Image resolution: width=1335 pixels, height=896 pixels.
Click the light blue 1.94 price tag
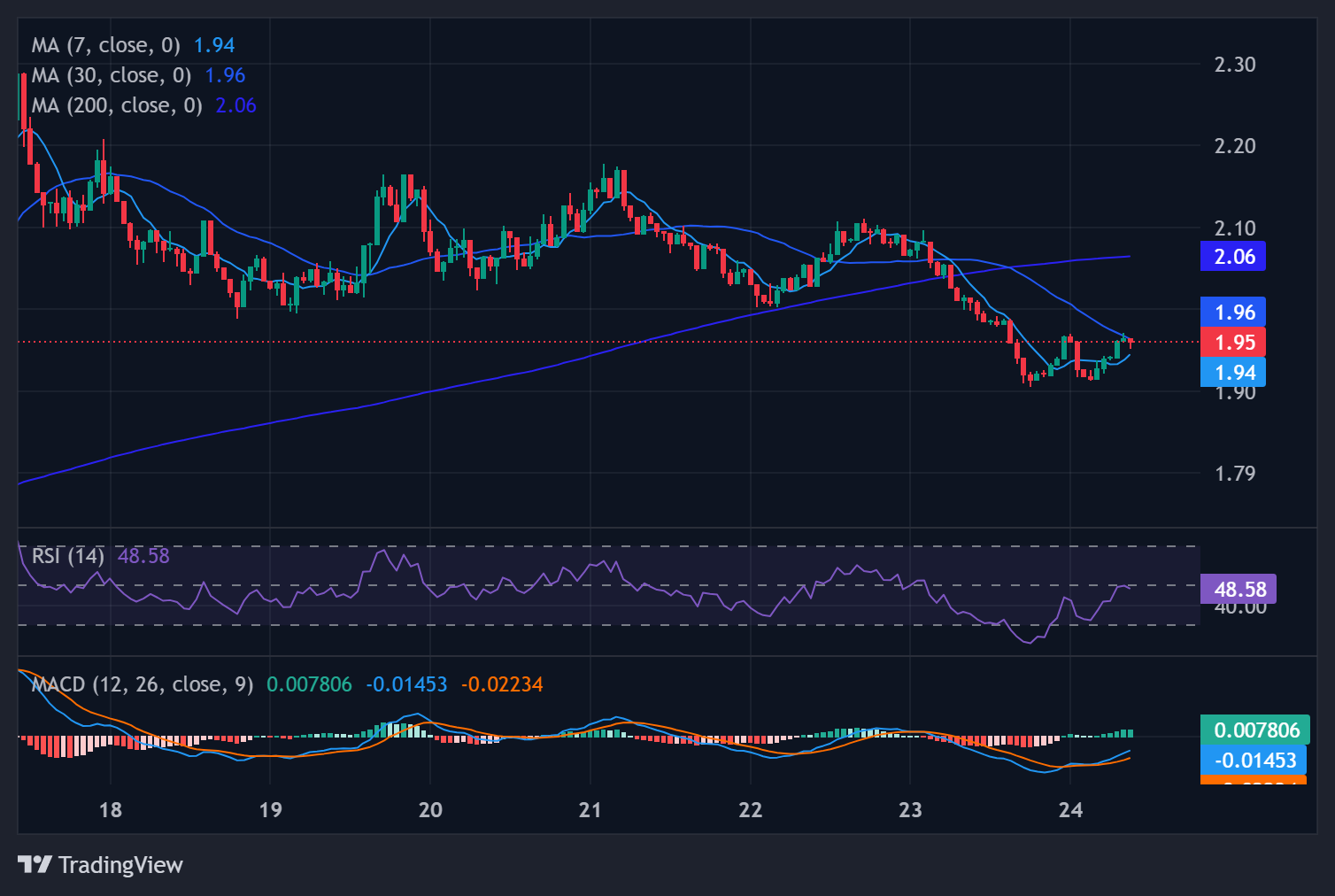point(1233,373)
